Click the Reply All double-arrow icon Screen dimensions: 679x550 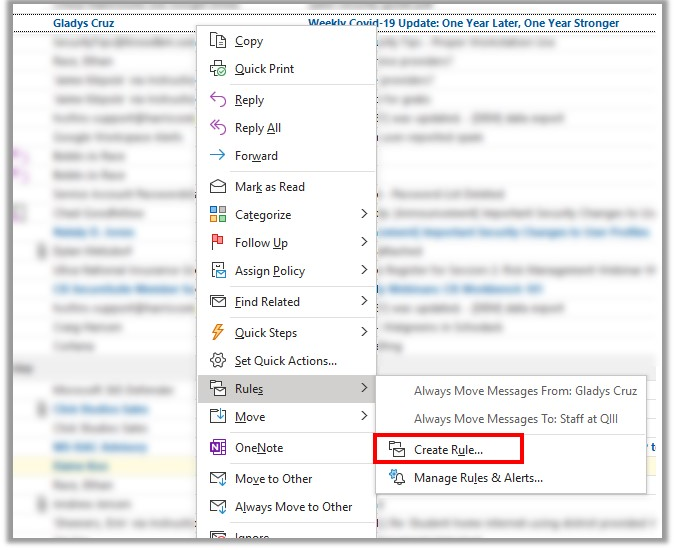(218, 127)
